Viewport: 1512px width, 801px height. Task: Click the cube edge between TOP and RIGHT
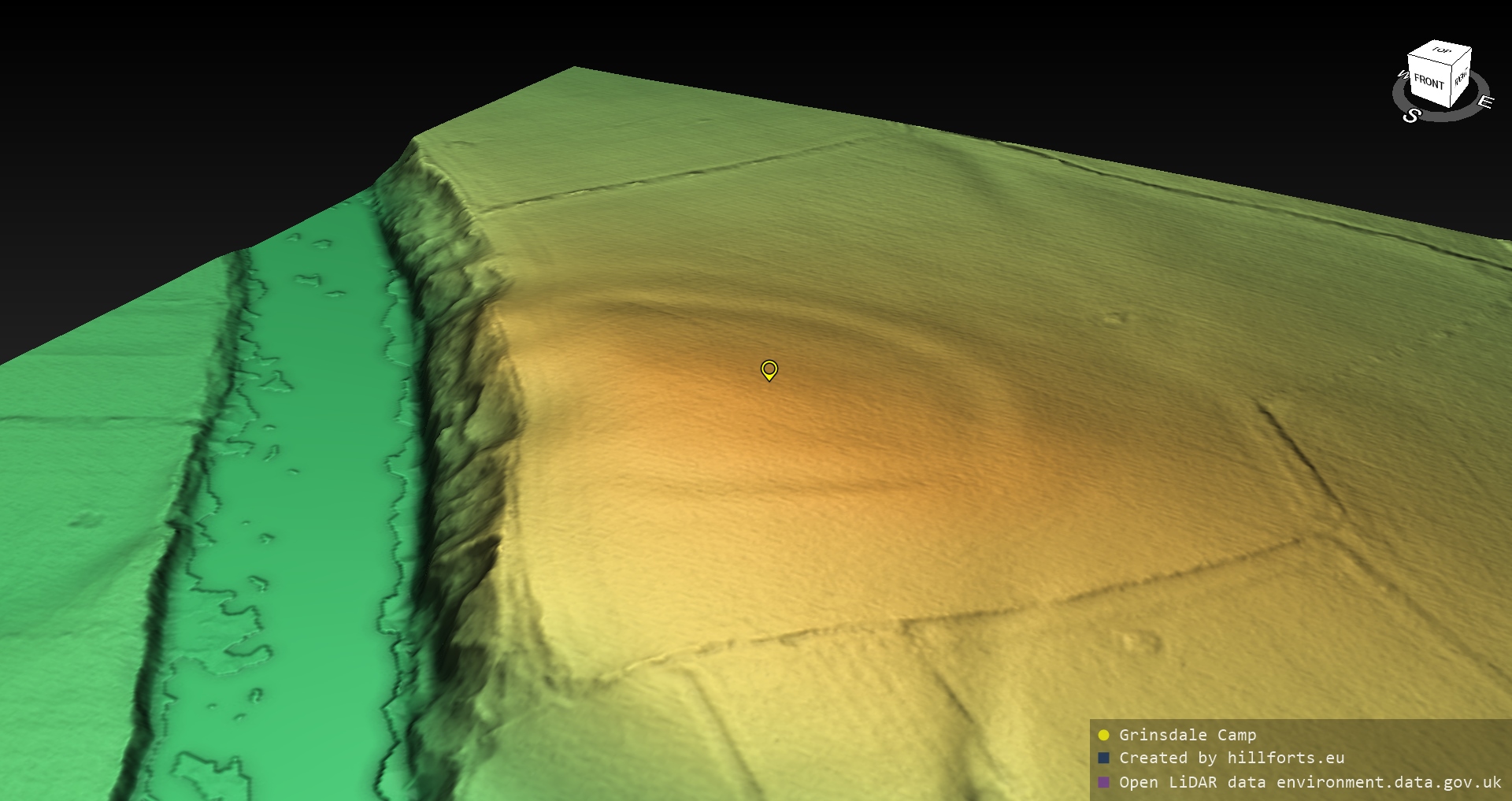coord(1462,57)
